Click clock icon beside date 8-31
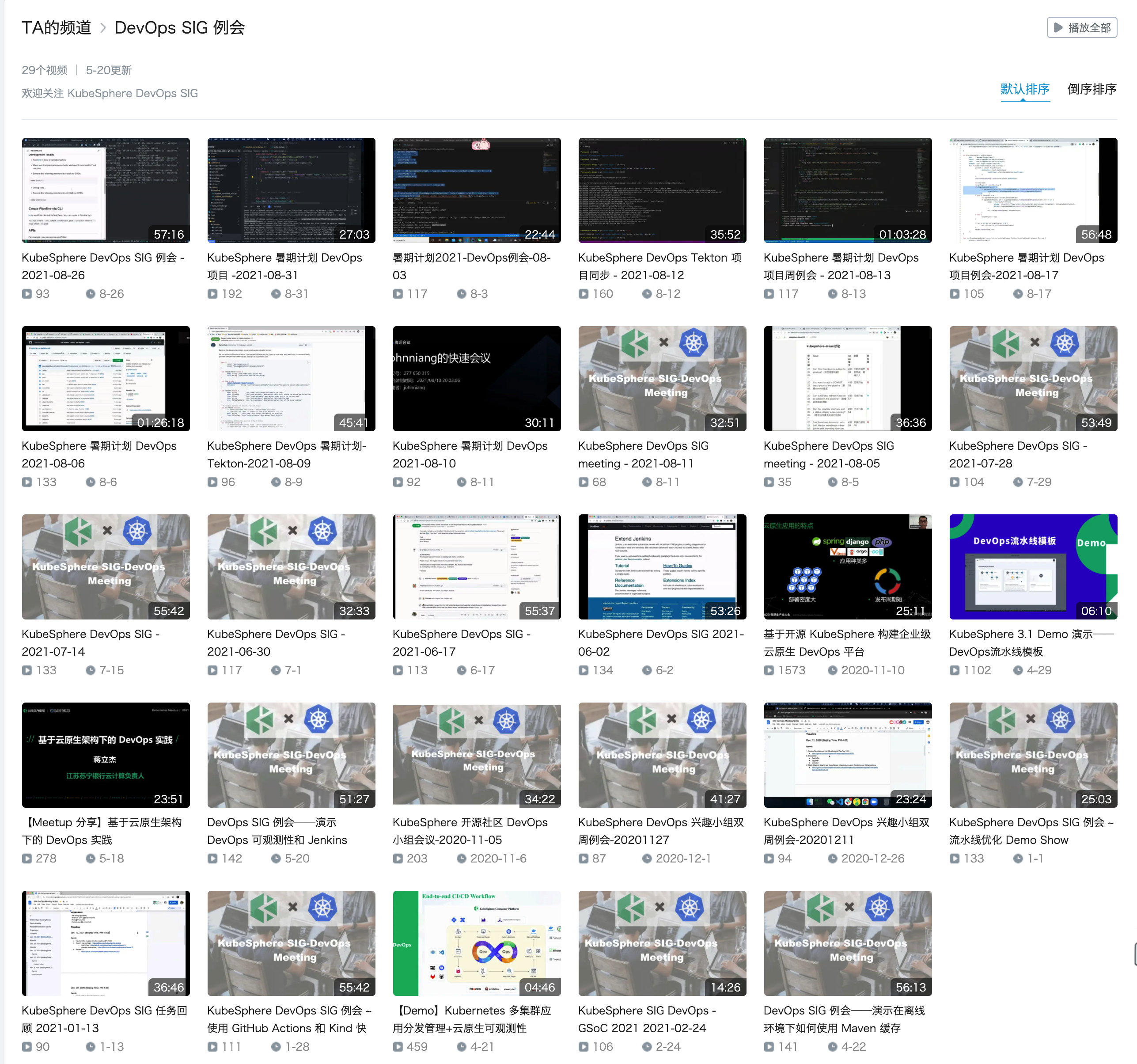 coord(276,293)
